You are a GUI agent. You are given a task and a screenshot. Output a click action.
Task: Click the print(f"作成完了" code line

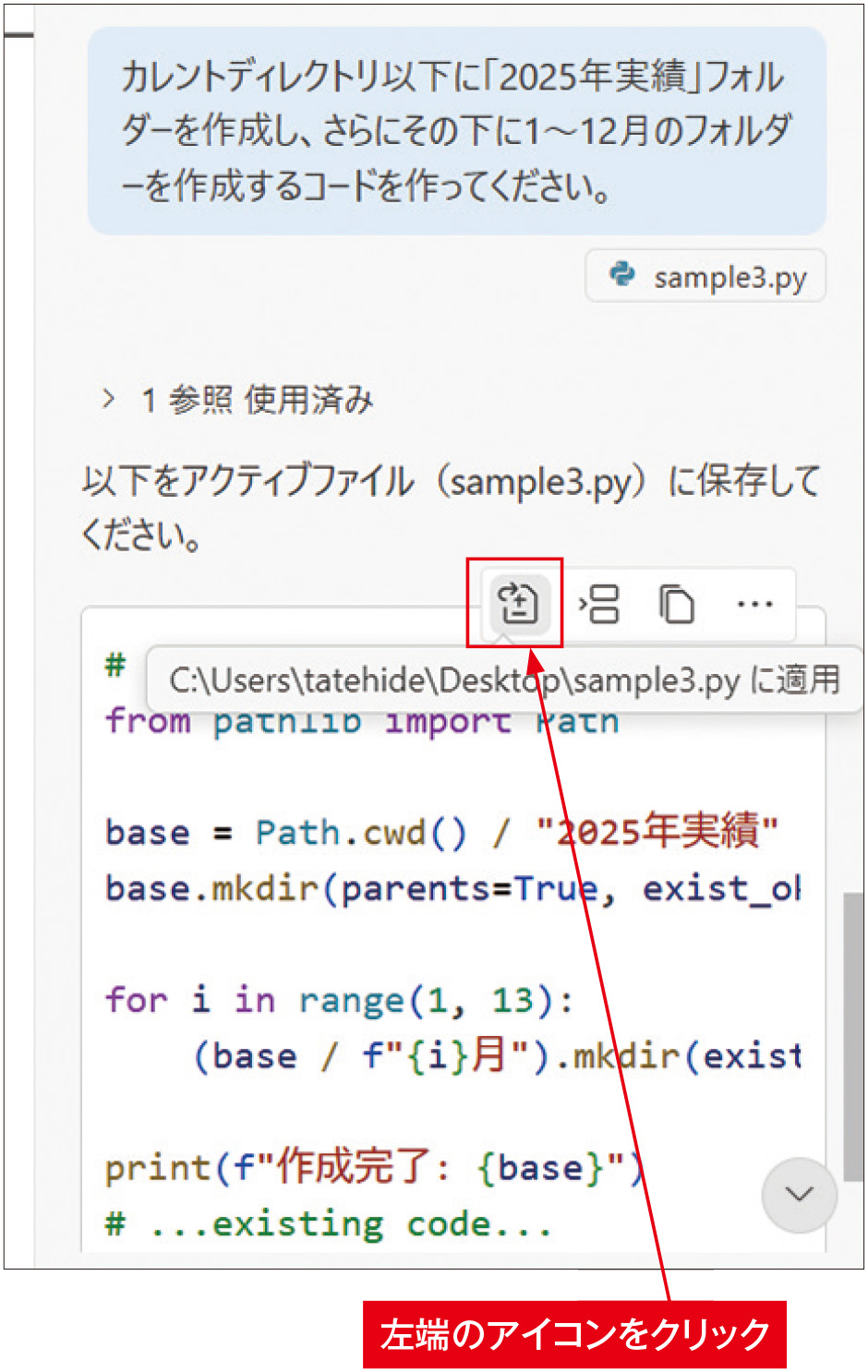tap(374, 1167)
